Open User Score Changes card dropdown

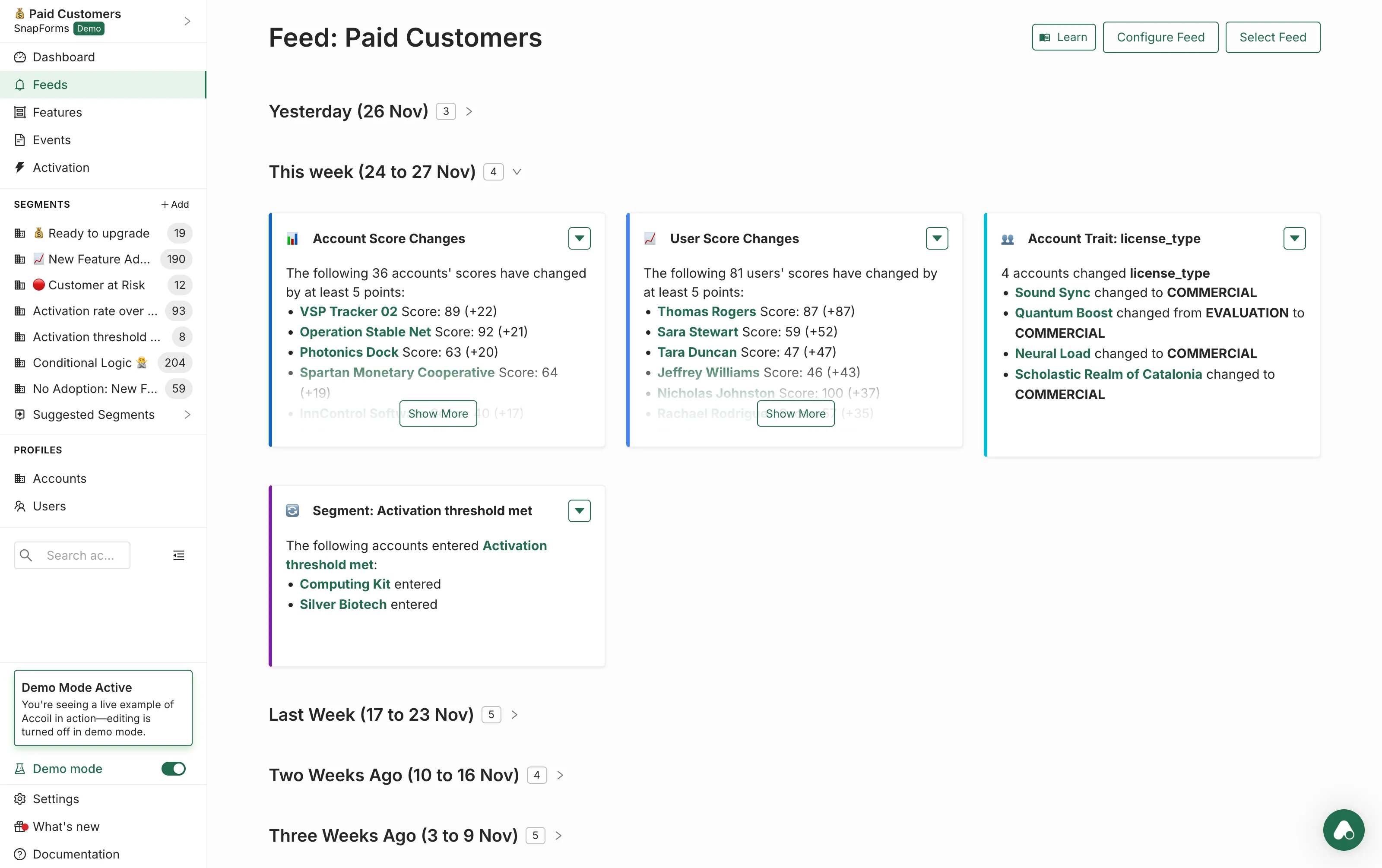point(936,238)
